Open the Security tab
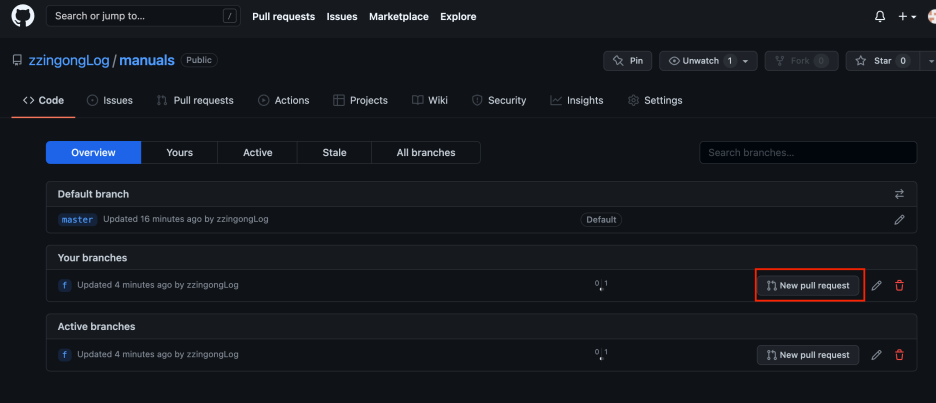This screenshot has height=403, width=936. point(499,100)
